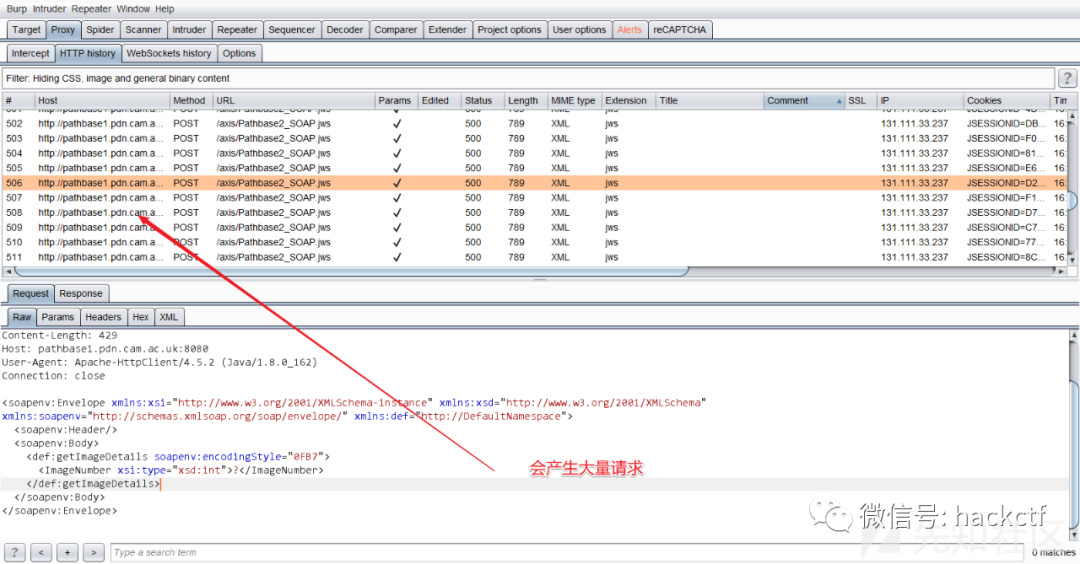Click JSESSIONID cookie cell in row 510
1080x564 pixels.
click(1005, 242)
